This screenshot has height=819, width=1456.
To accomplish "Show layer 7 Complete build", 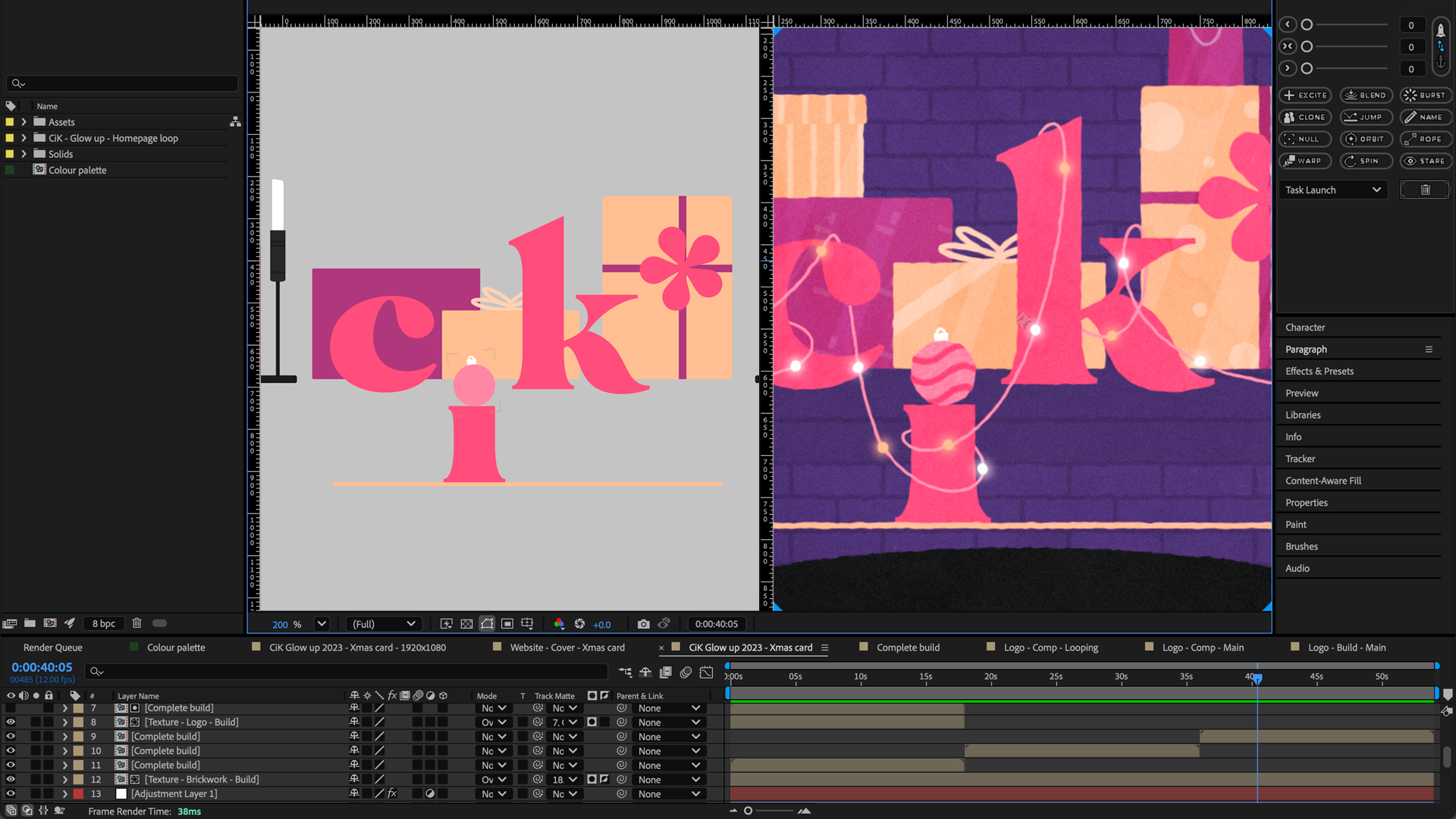I will pyautogui.click(x=11, y=708).
